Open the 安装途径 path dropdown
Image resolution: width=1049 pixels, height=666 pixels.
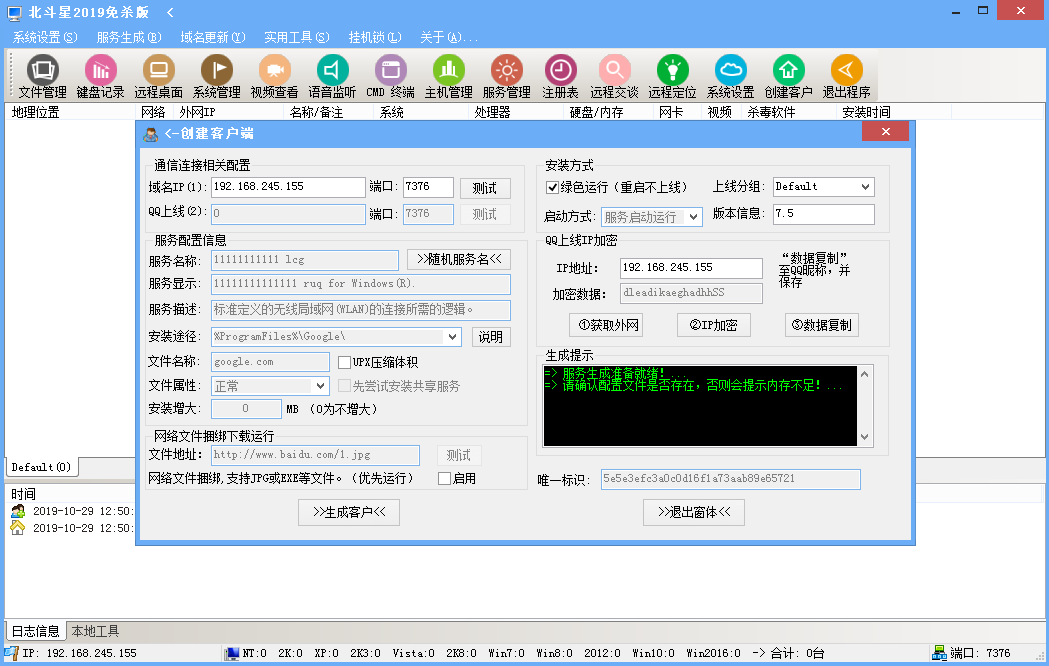point(451,337)
